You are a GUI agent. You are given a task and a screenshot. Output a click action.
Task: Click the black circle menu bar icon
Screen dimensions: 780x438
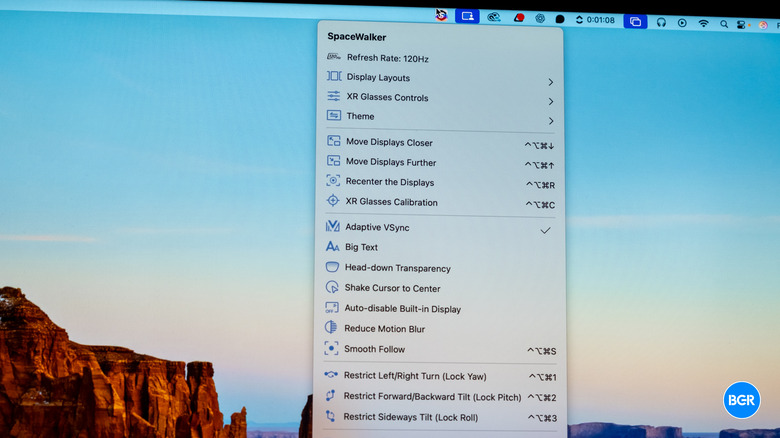(560, 19)
